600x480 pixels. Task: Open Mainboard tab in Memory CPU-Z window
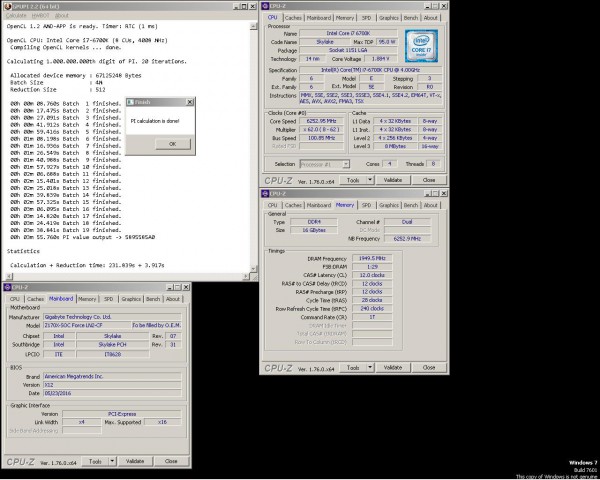[x=319, y=205]
